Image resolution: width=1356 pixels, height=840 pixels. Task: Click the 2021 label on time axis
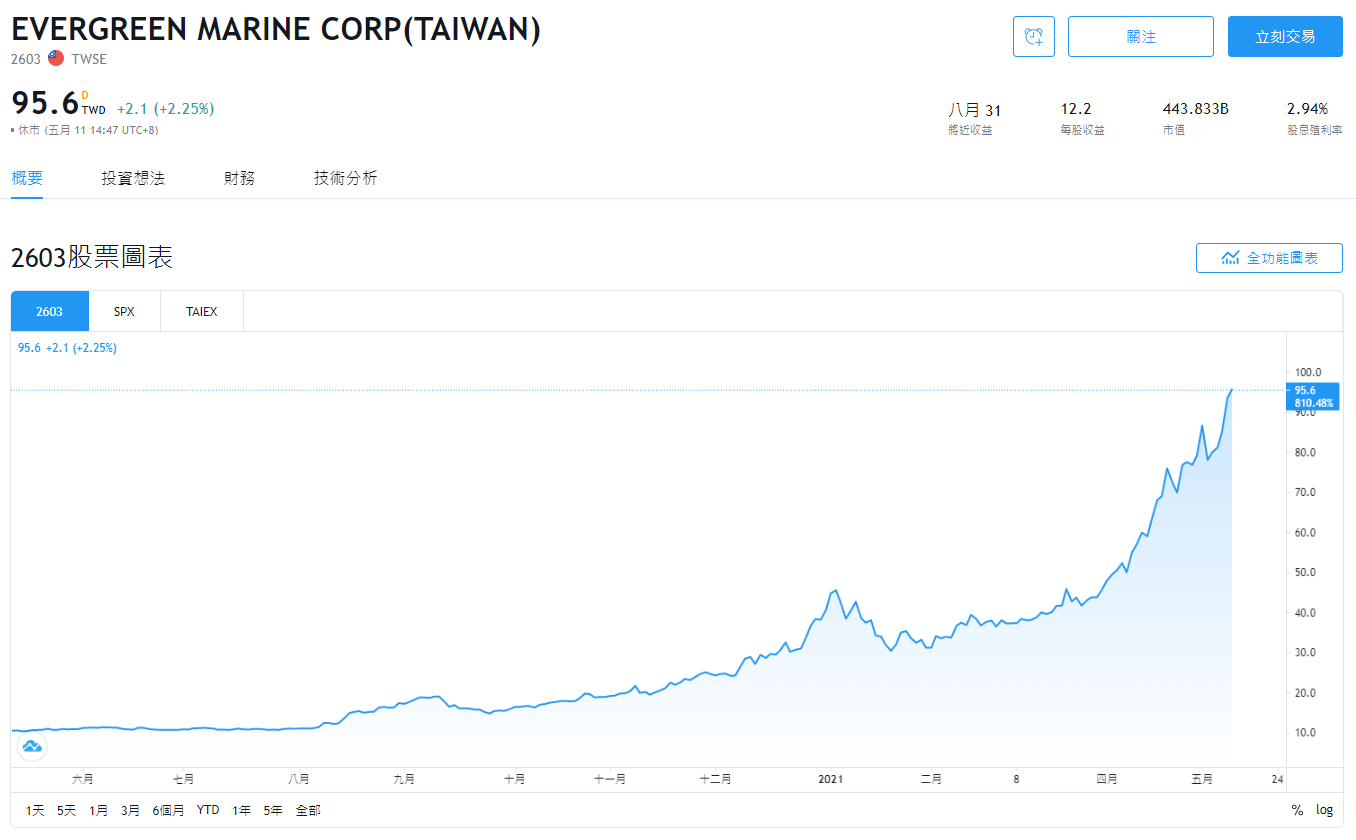832,778
